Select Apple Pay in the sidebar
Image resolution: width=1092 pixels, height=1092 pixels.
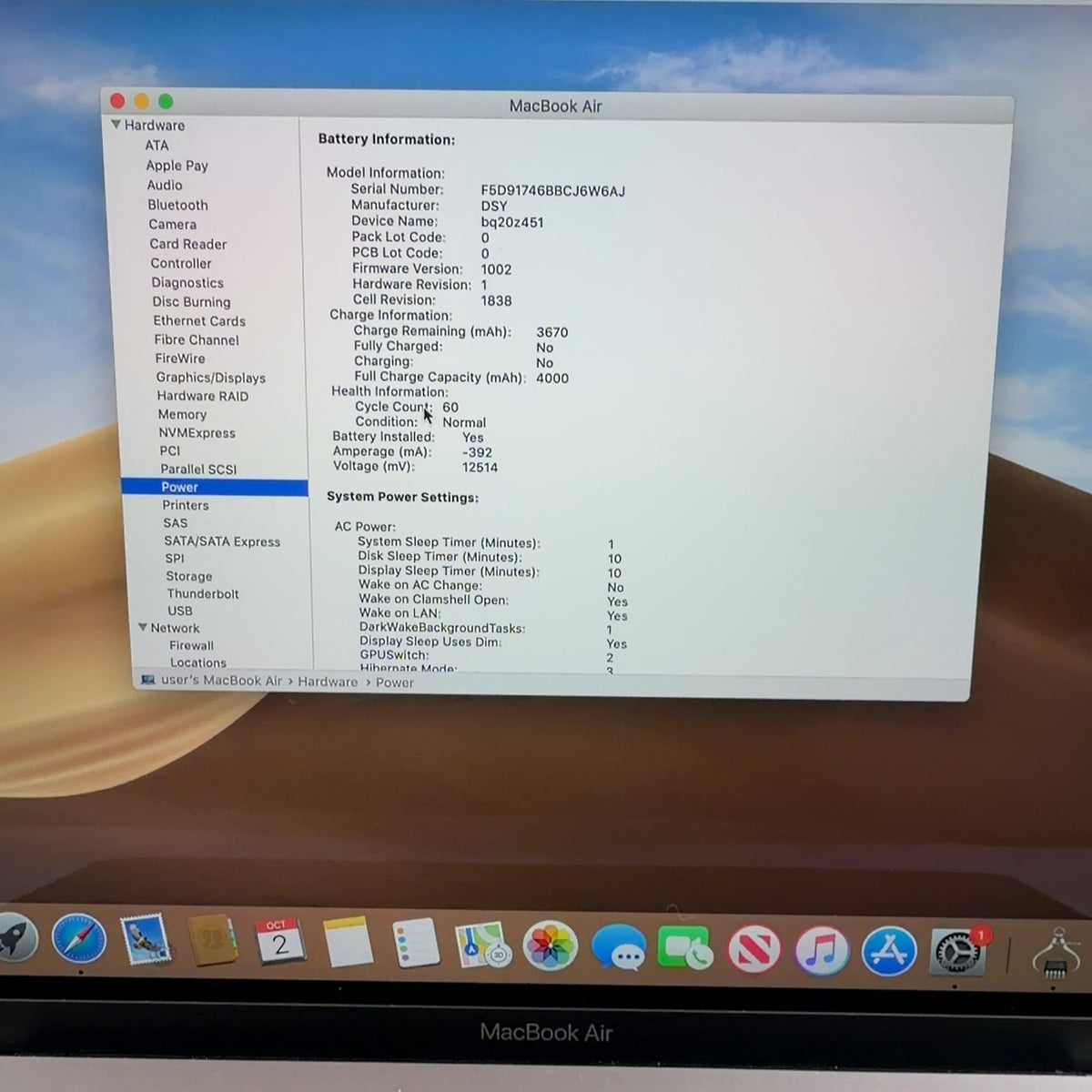coord(177,166)
